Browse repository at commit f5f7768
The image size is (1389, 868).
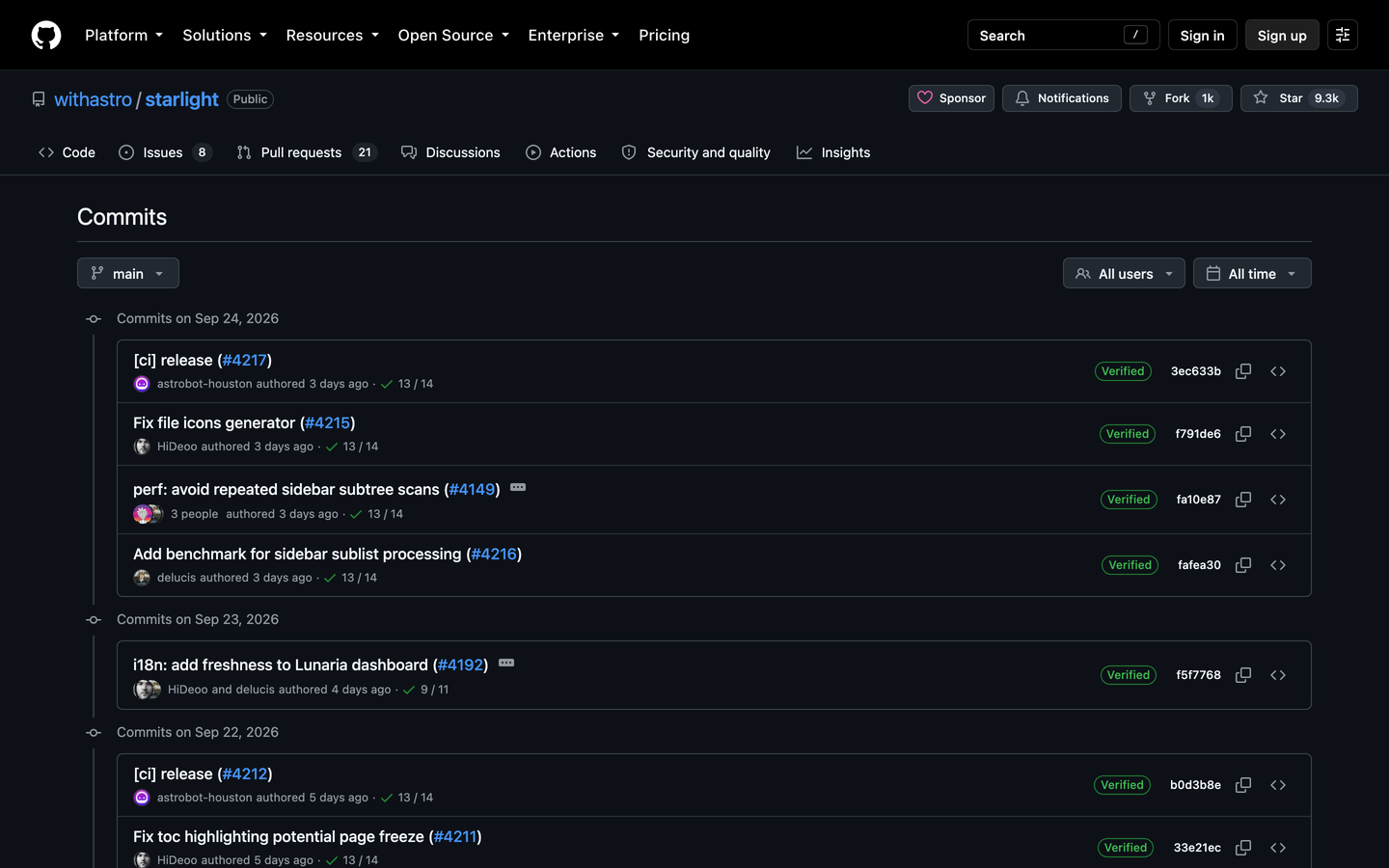(x=1278, y=675)
